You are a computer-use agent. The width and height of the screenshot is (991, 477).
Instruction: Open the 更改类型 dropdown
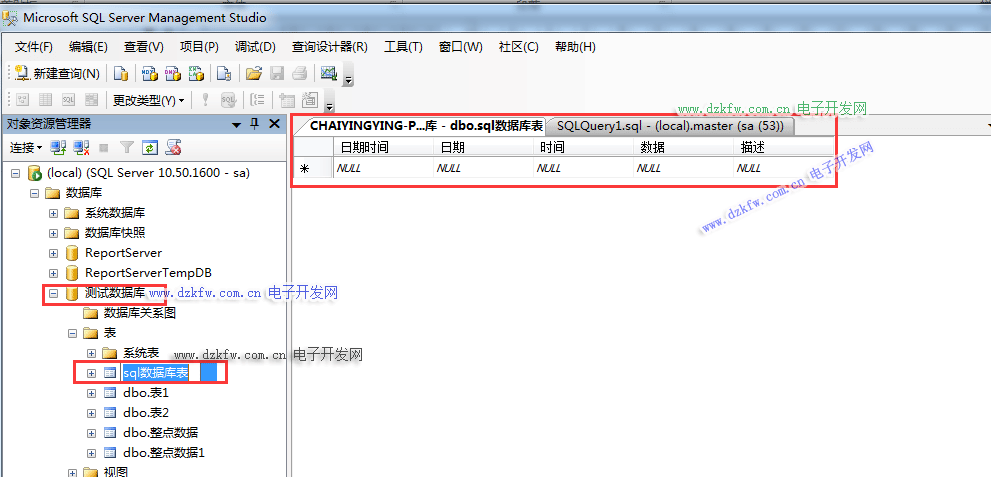click(148, 100)
